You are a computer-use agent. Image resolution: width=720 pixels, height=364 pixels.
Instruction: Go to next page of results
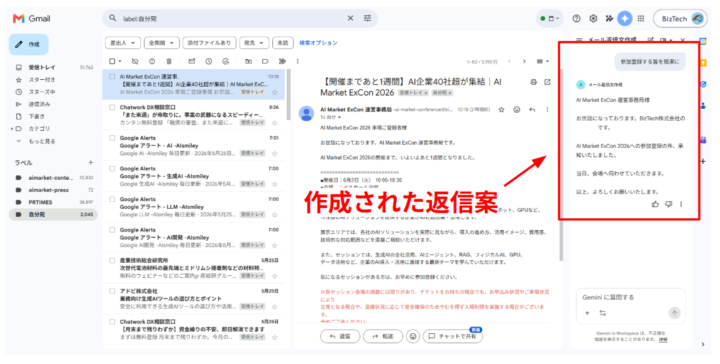(x=524, y=61)
